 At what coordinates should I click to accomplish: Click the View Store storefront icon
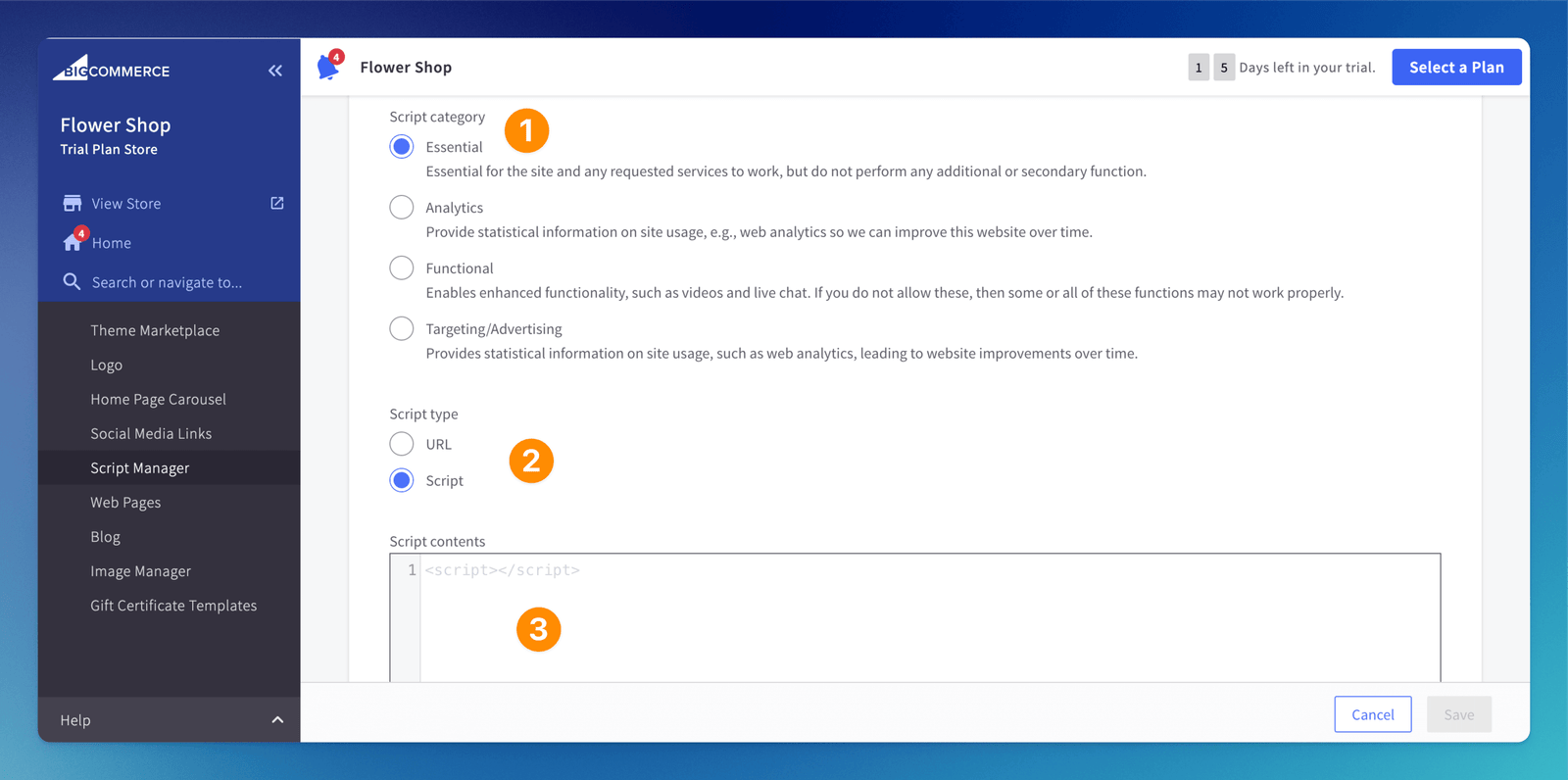pyautogui.click(x=73, y=203)
